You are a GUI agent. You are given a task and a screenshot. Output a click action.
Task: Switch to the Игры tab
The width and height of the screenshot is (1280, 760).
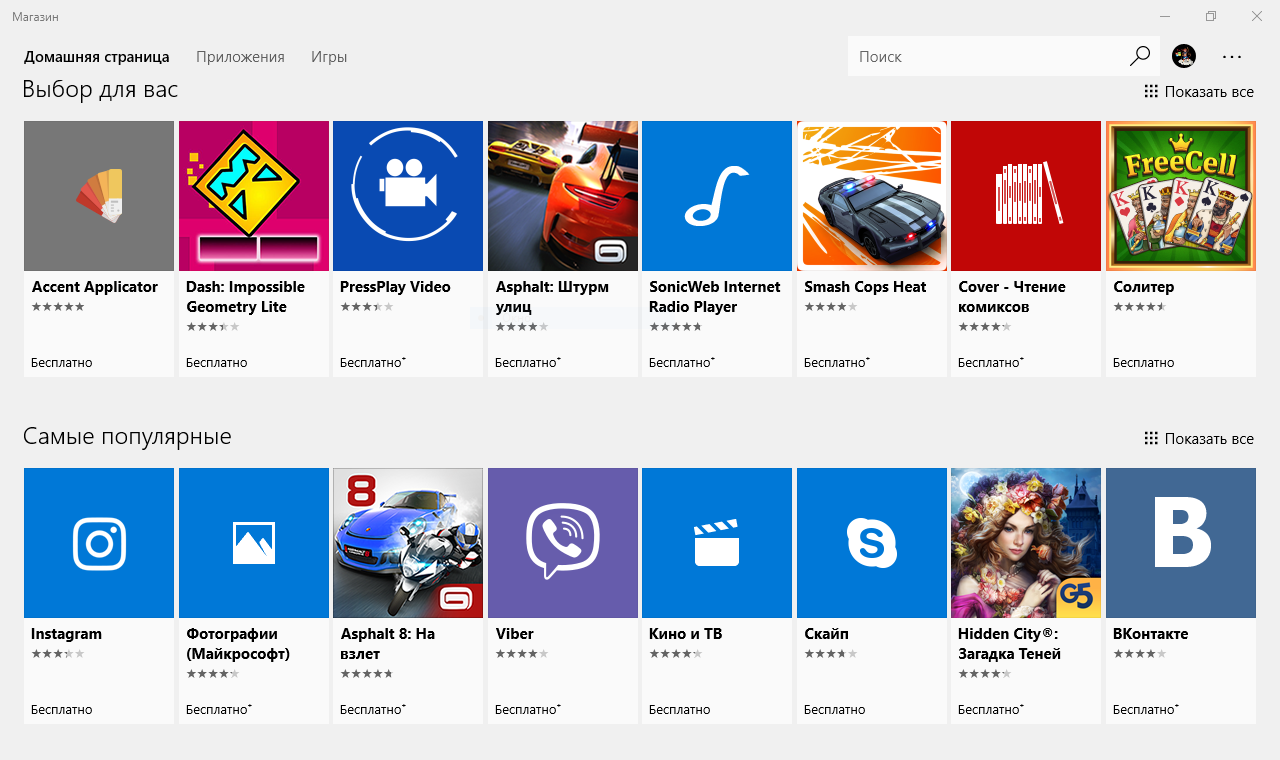(x=329, y=57)
